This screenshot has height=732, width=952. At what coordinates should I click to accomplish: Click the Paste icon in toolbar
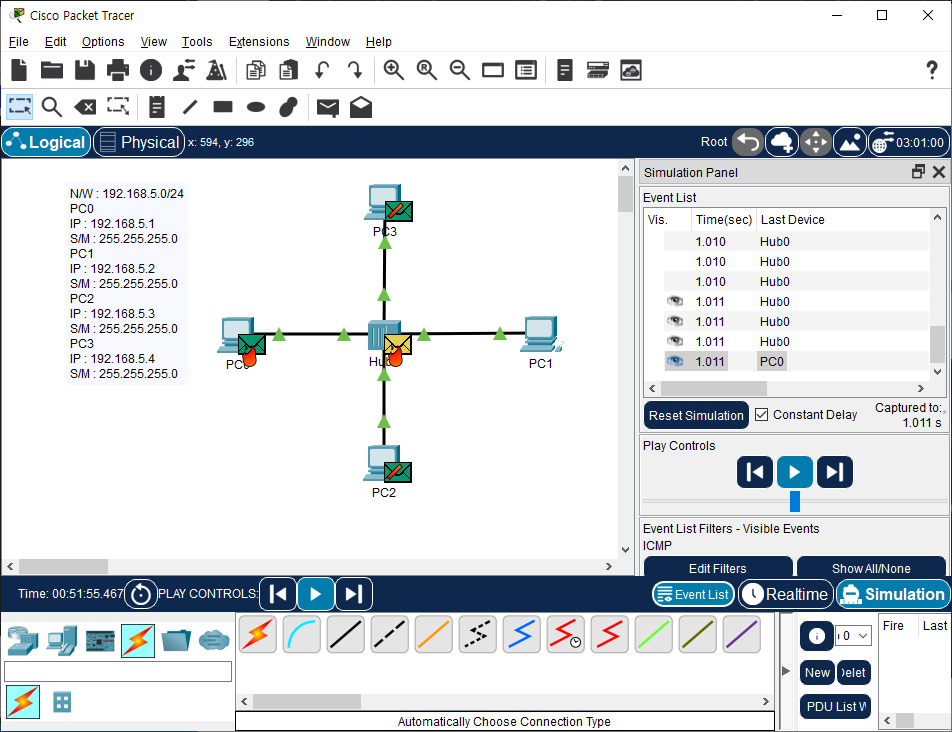(288, 70)
